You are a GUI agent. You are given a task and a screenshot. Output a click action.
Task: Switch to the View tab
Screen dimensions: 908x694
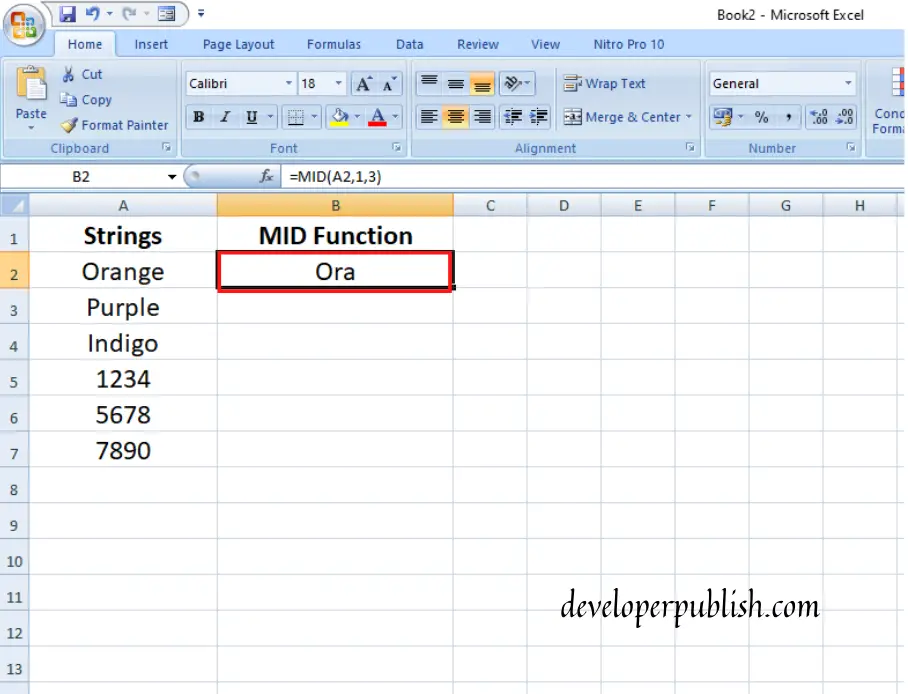[545, 44]
